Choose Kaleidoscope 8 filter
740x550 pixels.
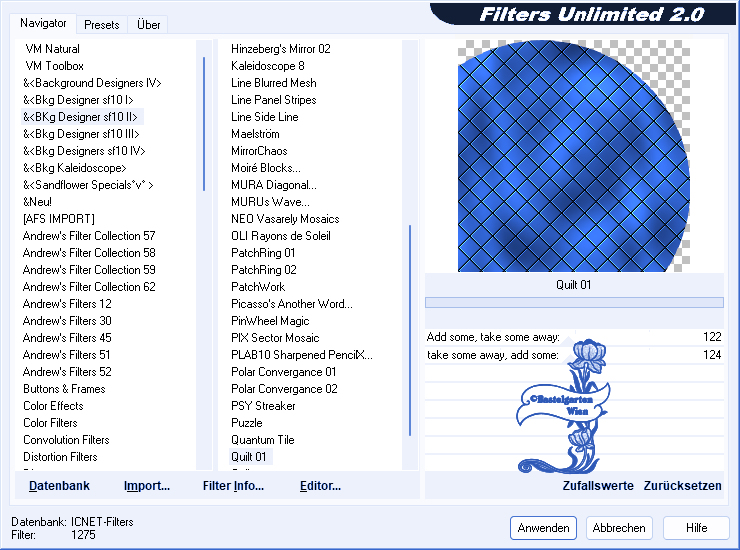click(268, 66)
